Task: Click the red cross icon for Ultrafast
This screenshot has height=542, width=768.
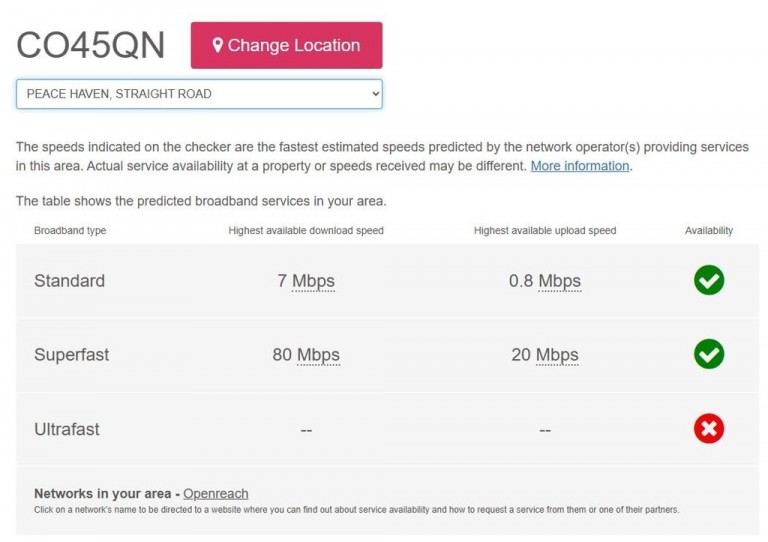Action: pos(709,428)
